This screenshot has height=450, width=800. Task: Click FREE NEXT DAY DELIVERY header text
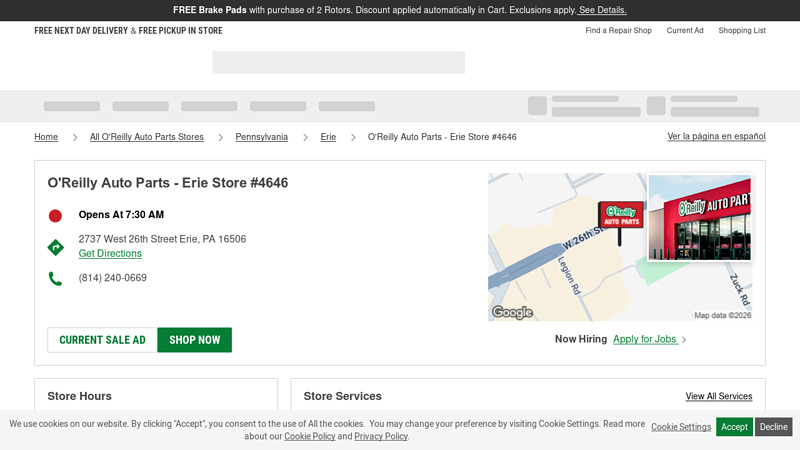[81, 31]
